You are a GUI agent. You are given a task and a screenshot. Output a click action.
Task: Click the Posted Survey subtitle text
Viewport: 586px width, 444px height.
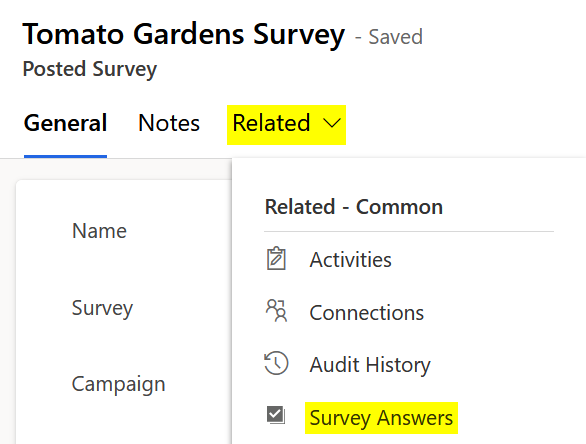(90, 69)
